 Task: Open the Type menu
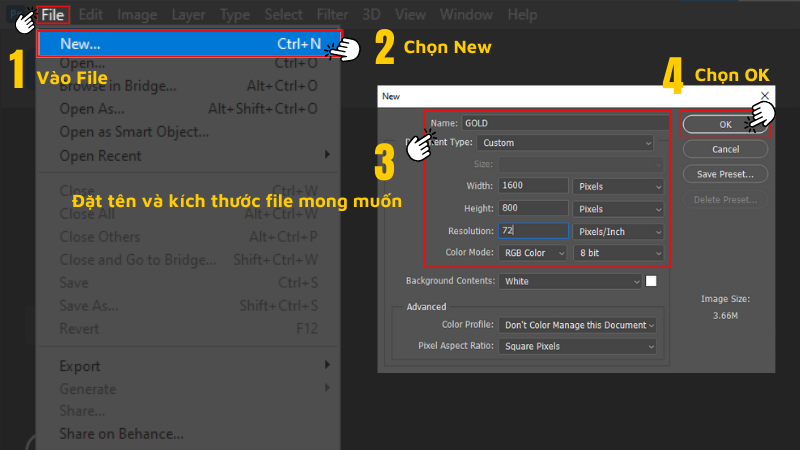pos(235,15)
